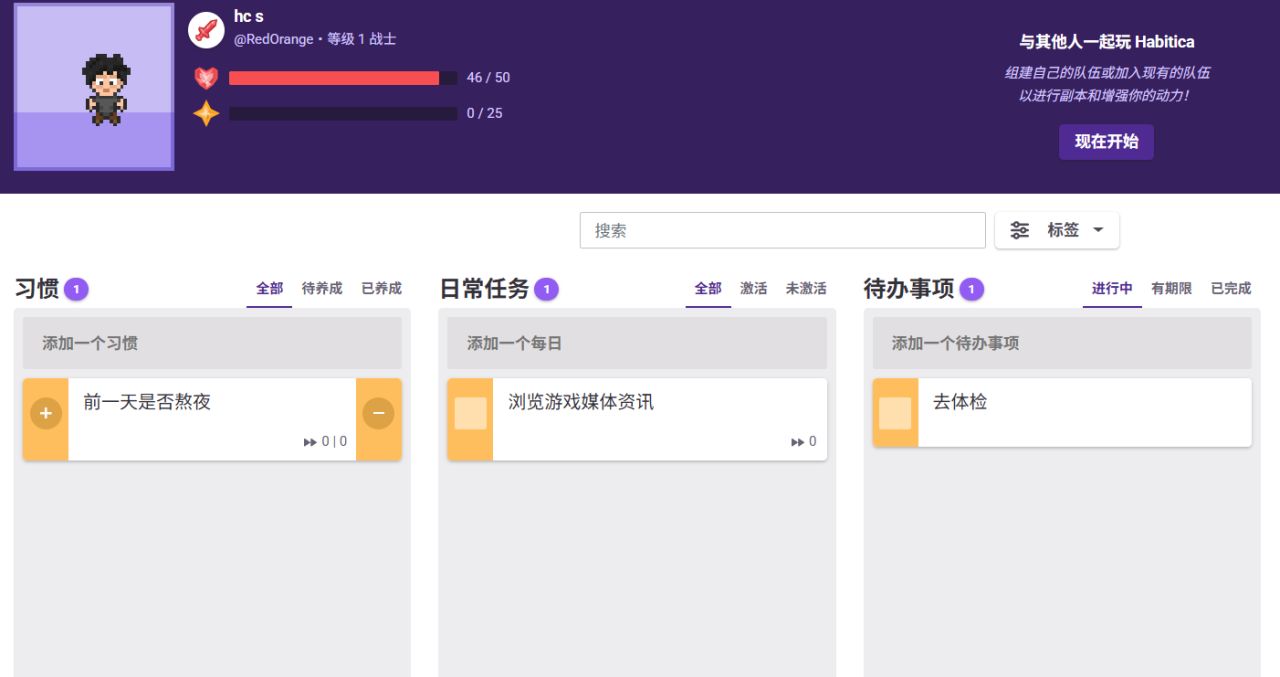This screenshot has width=1280, height=677.
Task: Click the filter sliders icon beside 标签
Action: click(1019, 230)
